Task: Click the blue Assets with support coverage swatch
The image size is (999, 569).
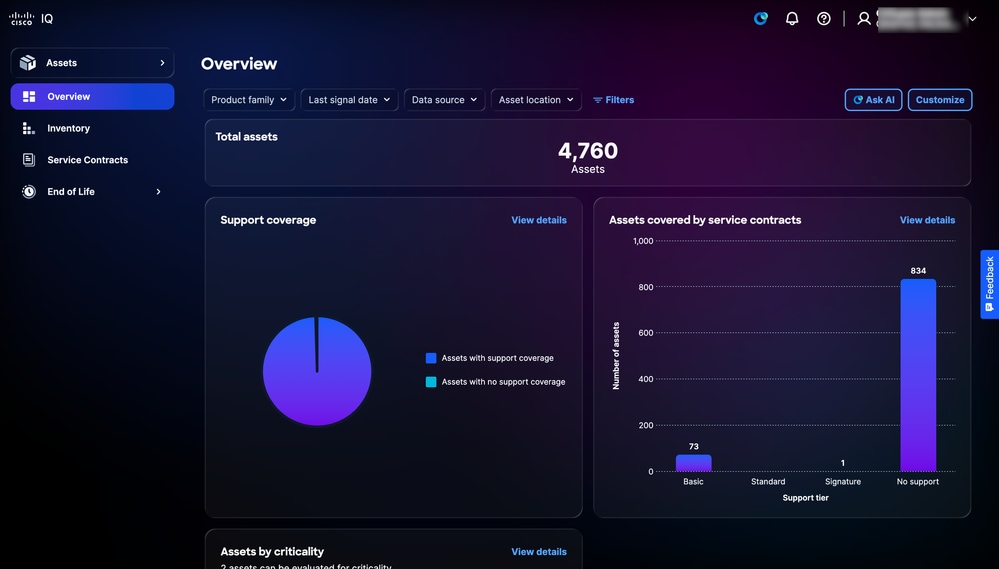Action: coord(431,358)
